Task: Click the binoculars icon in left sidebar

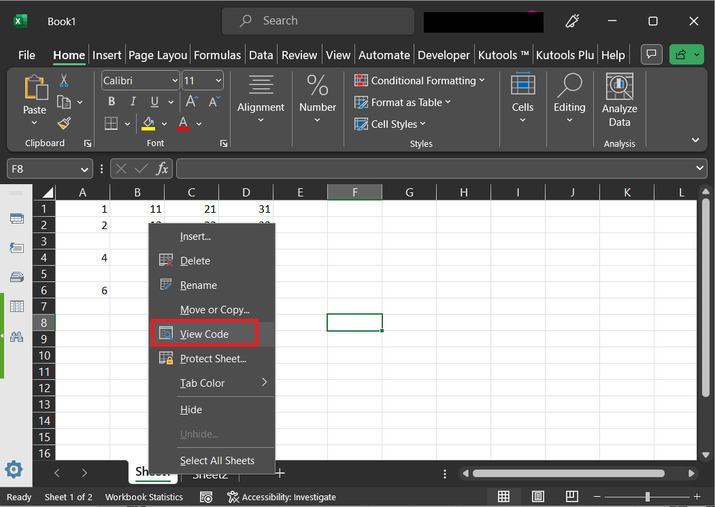Action: (16, 337)
